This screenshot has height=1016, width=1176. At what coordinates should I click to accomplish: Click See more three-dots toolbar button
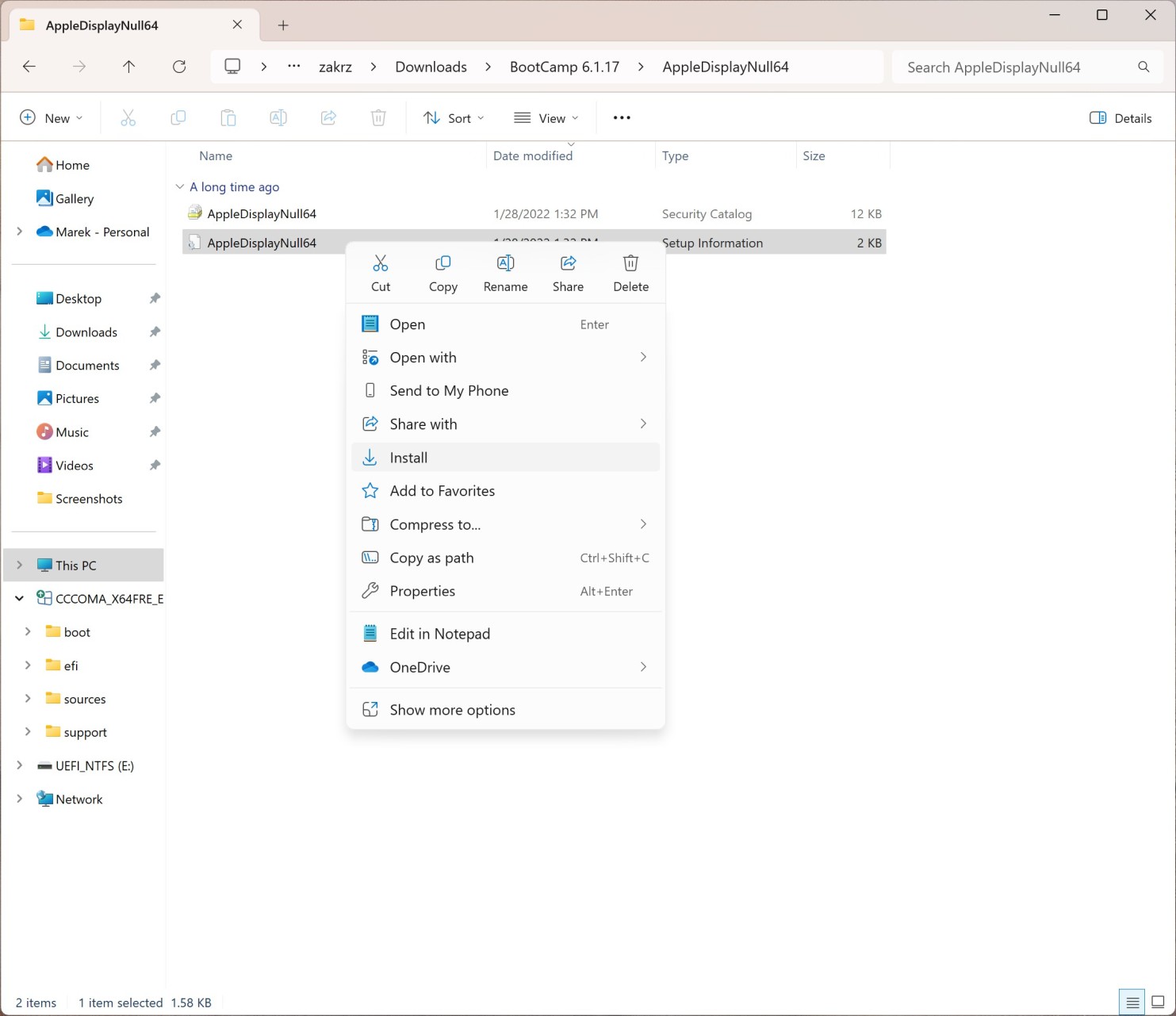pyautogui.click(x=622, y=118)
